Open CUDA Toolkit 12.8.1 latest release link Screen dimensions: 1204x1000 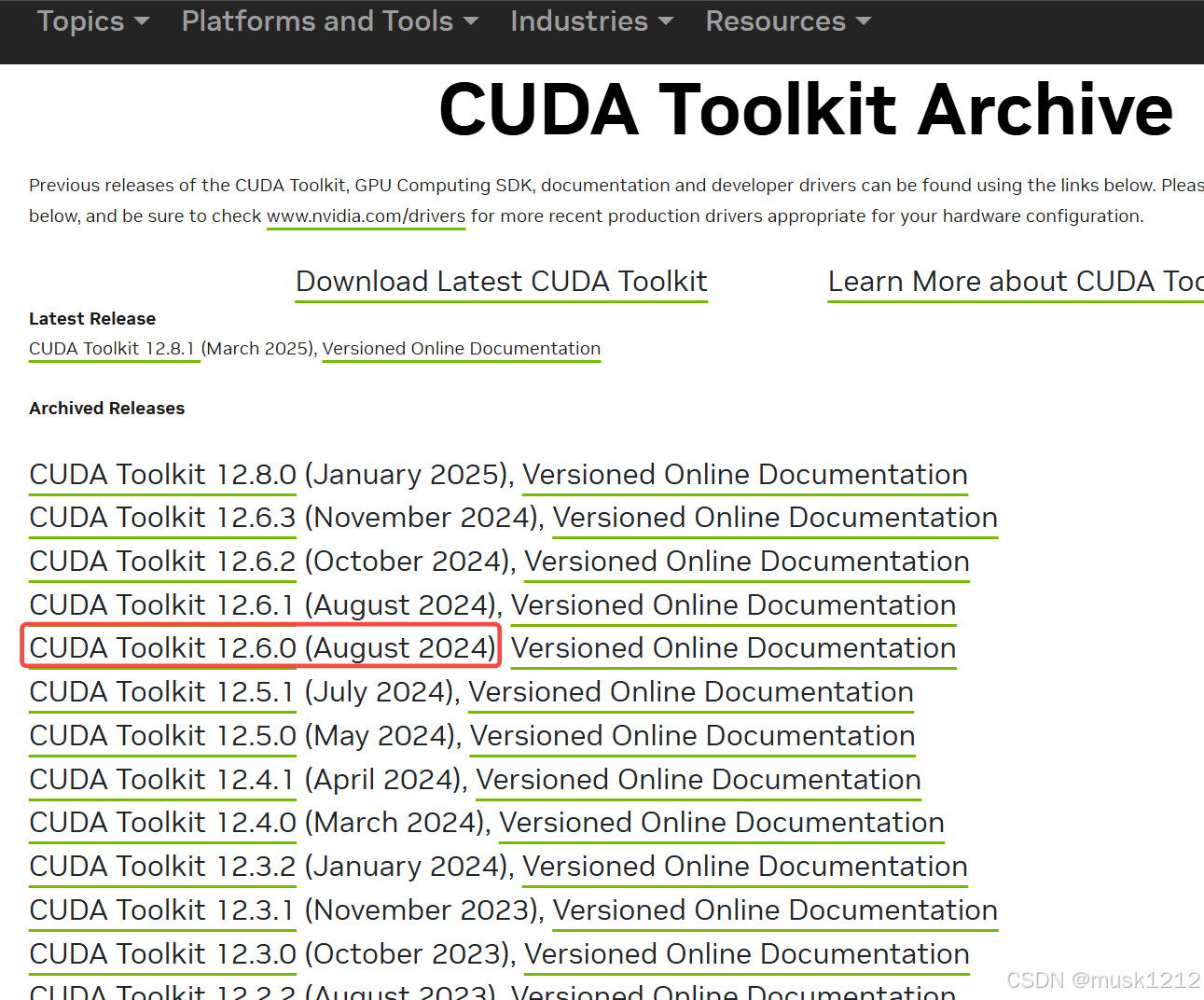coord(112,349)
